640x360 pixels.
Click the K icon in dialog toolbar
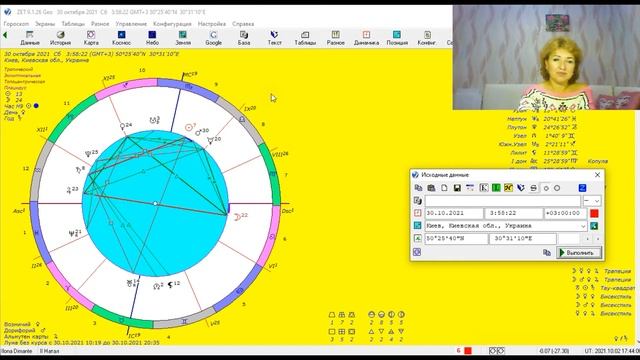483,188
